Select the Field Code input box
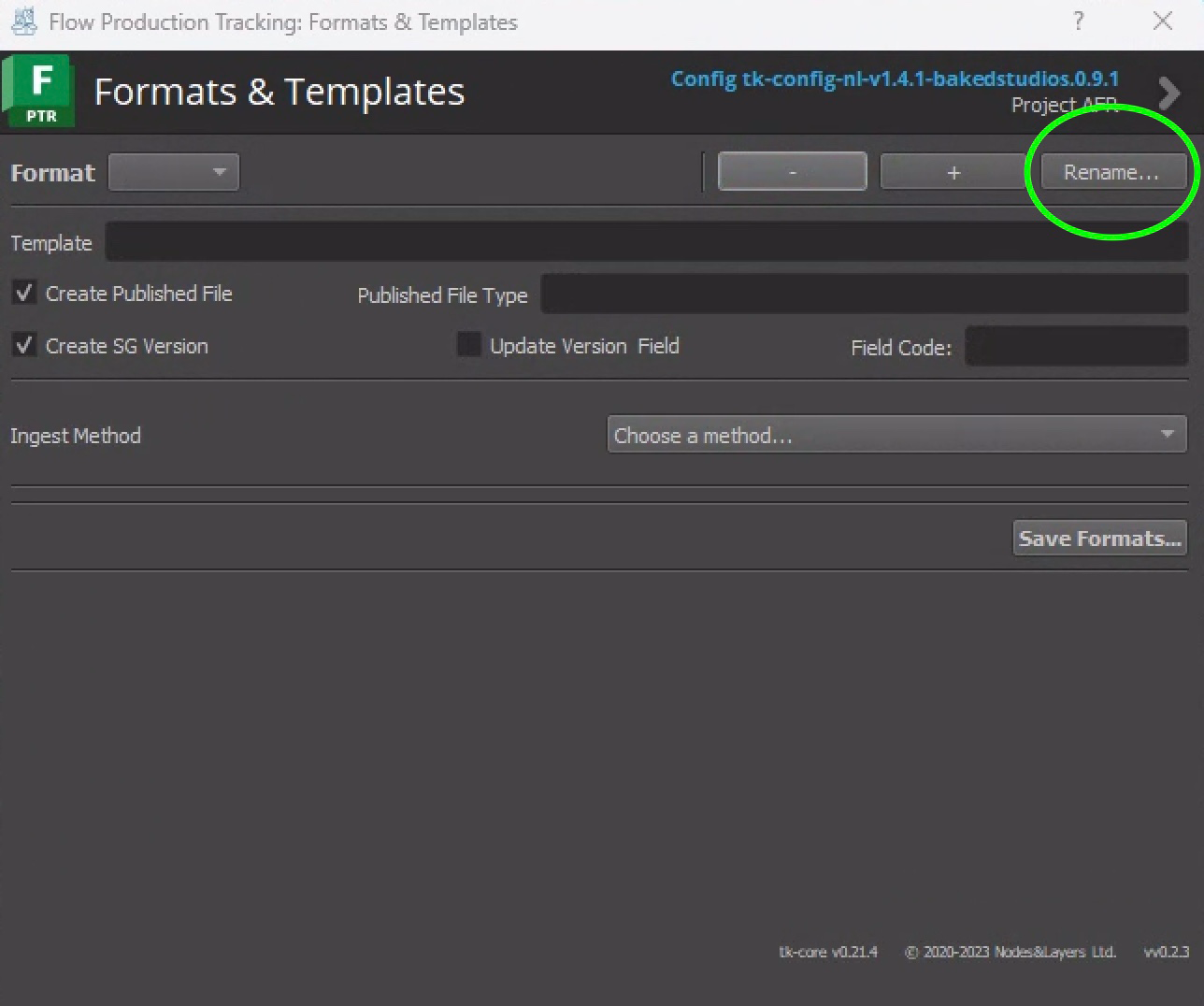The image size is (1204, 1006). click(x=1075, y=347)
